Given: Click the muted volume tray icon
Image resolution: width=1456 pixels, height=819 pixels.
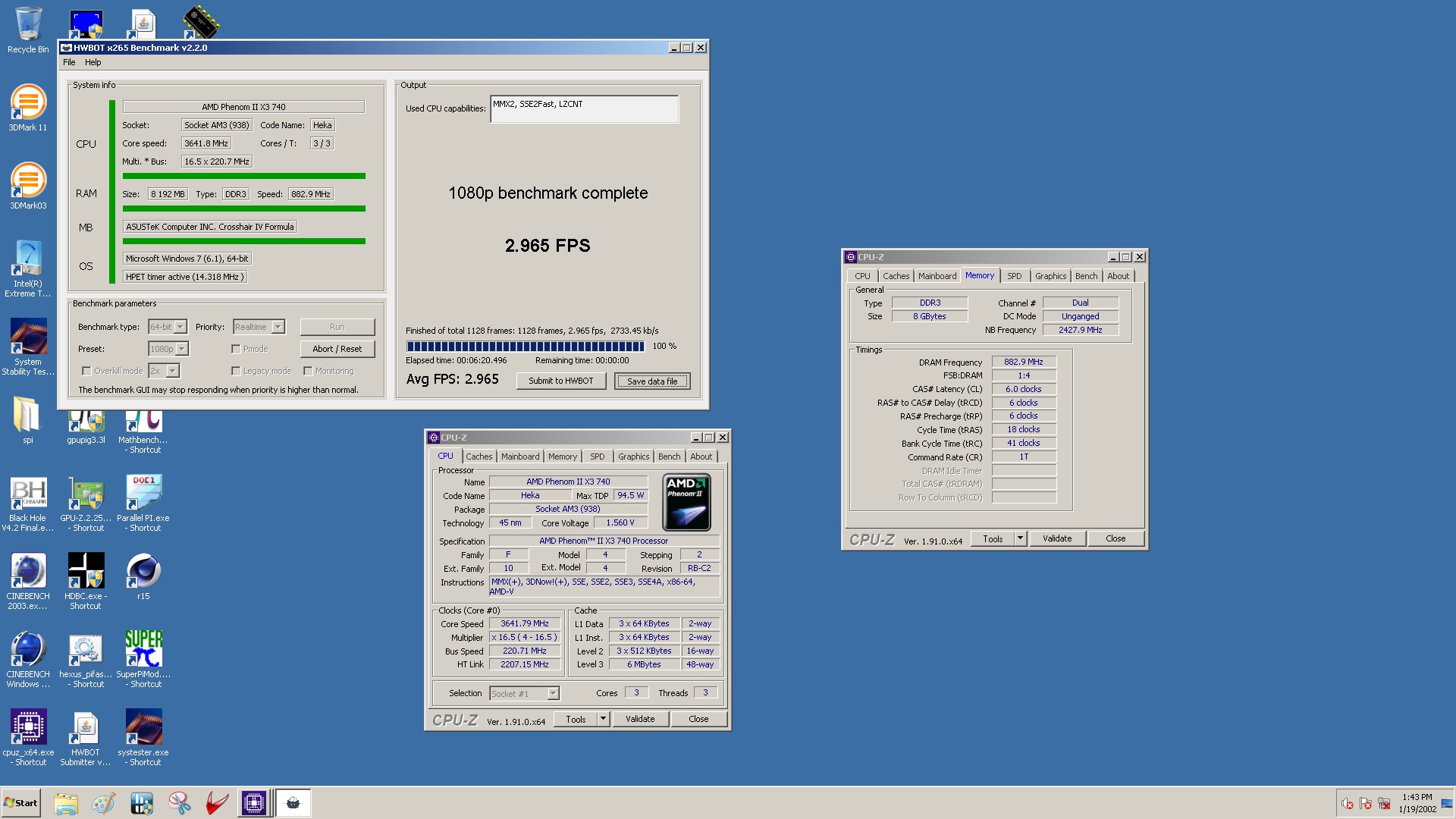Looking at the screenshot, I should click(x=1348, y=803).
